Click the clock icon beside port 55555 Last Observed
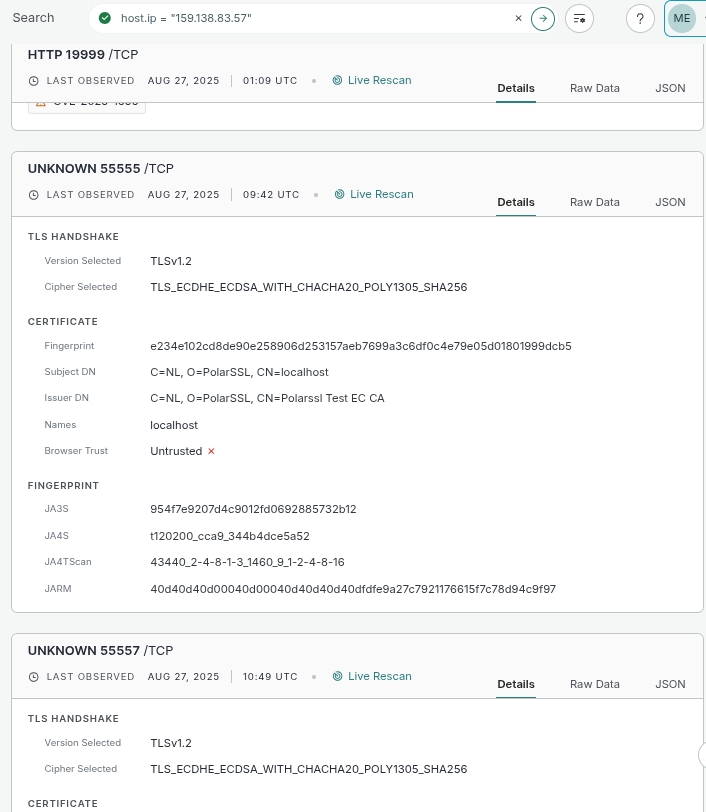Image resolution: width=706 pixels, height=812 pixels. point(34,195)
